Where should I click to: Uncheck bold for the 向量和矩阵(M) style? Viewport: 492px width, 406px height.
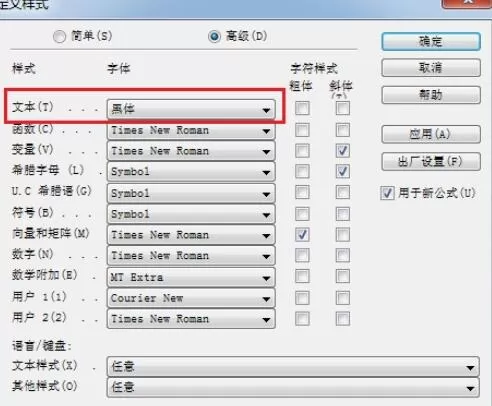[x=302, y=235]
